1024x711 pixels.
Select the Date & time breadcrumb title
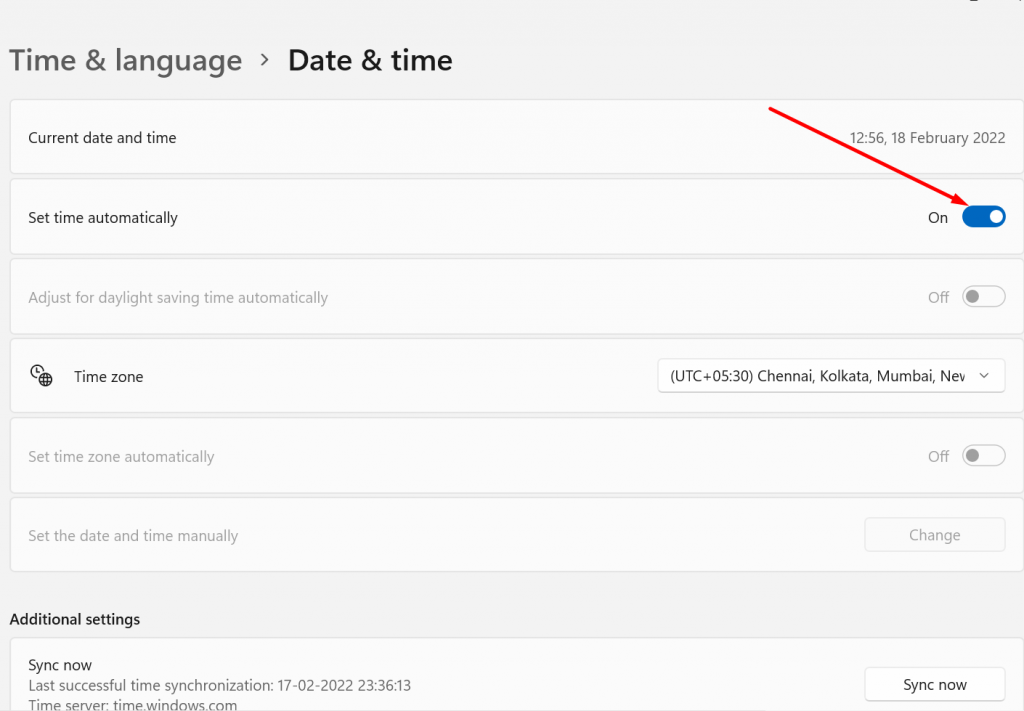click(370, 60)
